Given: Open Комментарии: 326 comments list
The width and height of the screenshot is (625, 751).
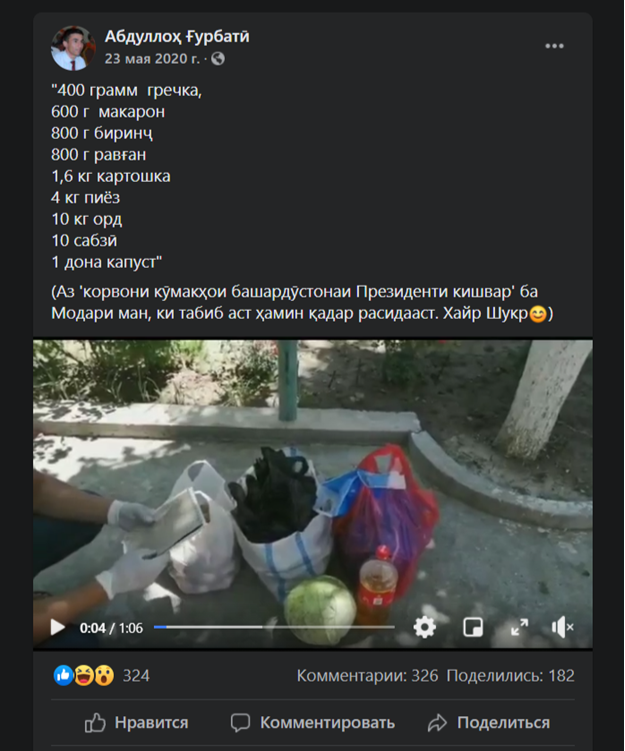Looking at the screenshot, I should (367, 676).
